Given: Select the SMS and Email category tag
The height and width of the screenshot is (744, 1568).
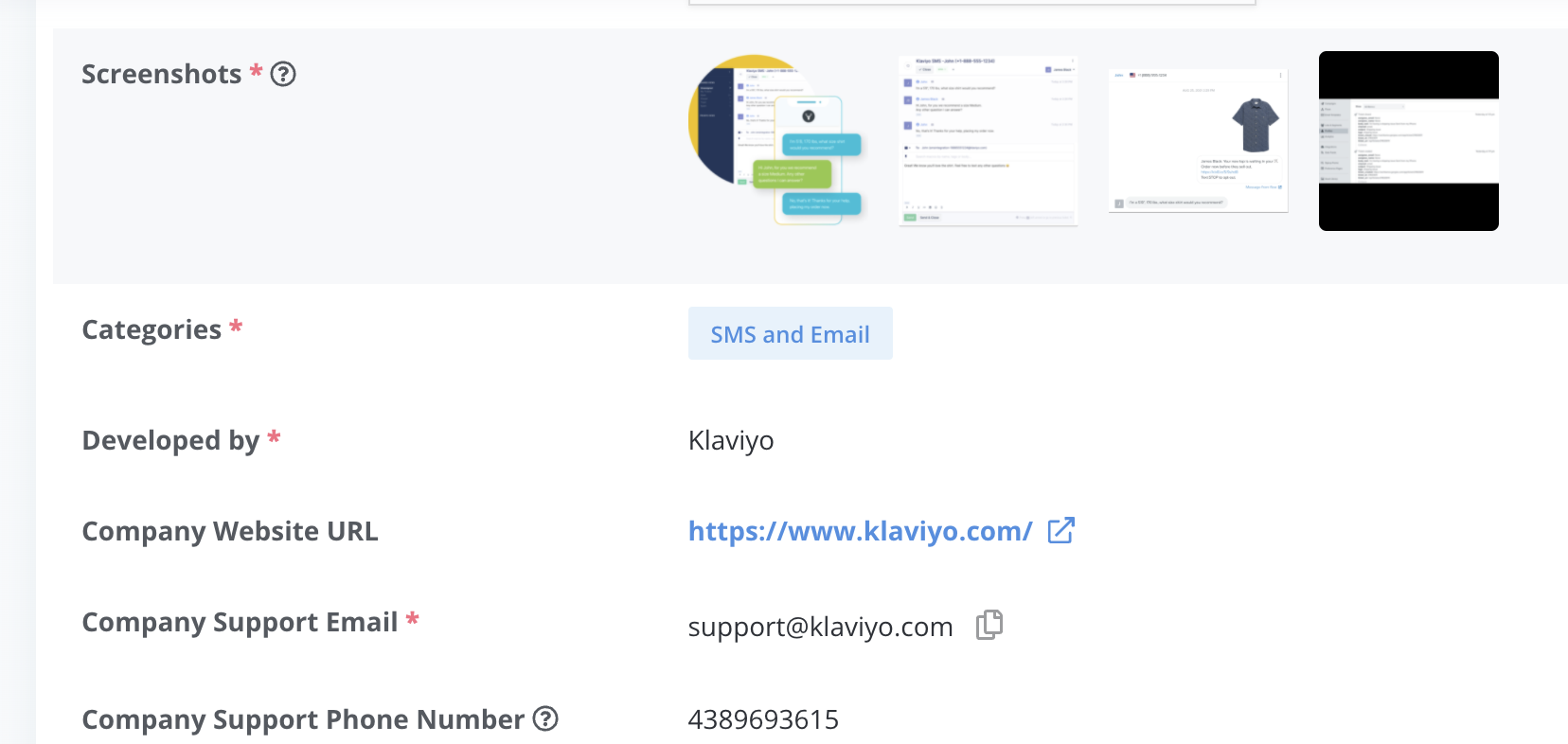Looking at the screenshot, I should point(791,333).
